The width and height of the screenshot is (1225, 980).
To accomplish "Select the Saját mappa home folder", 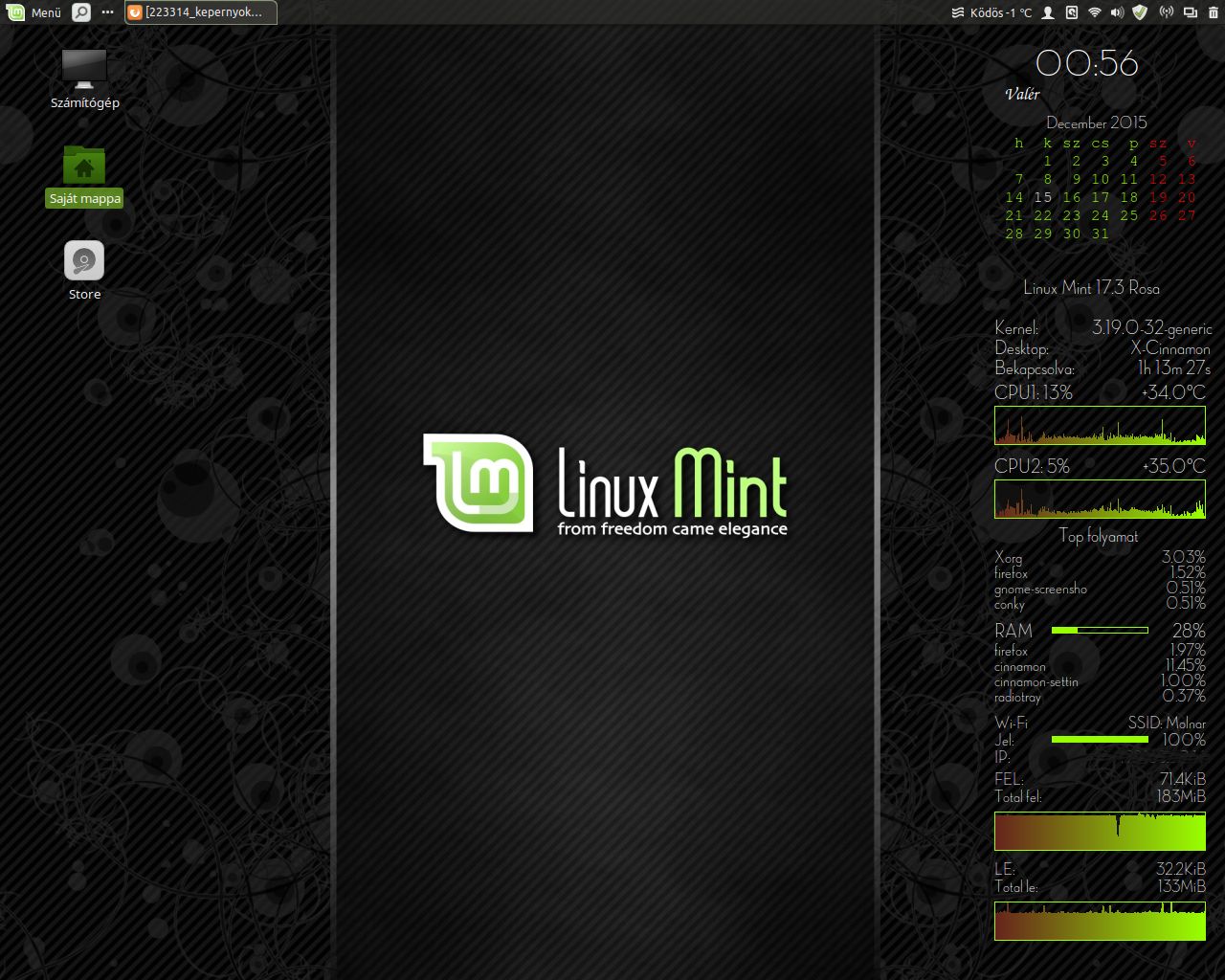I will coord(84,176).
